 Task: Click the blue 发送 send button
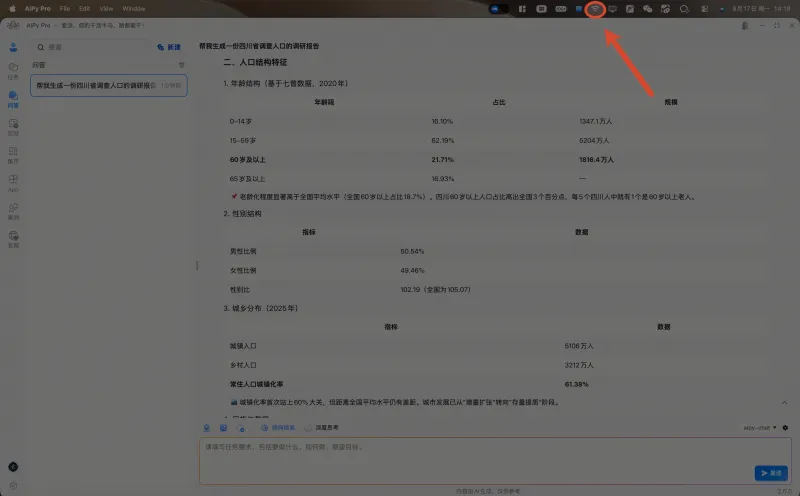pyautogui.click(x=771, y=473)
